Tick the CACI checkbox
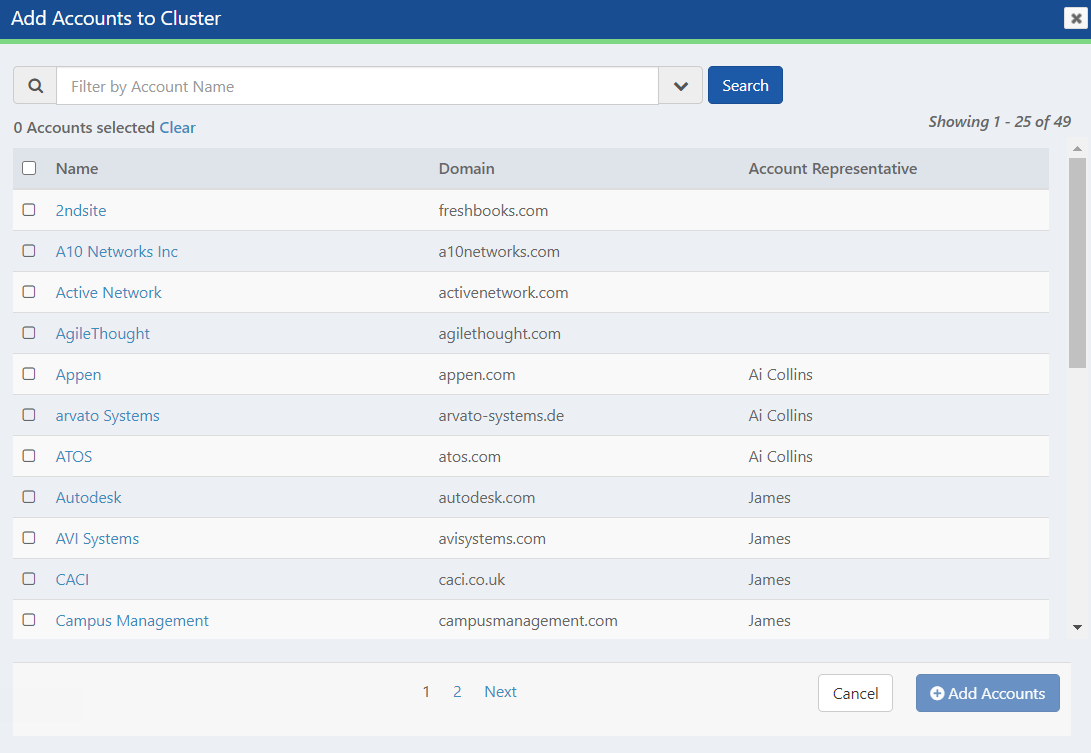The image size is (1091, 753). [x=29, y=579]
